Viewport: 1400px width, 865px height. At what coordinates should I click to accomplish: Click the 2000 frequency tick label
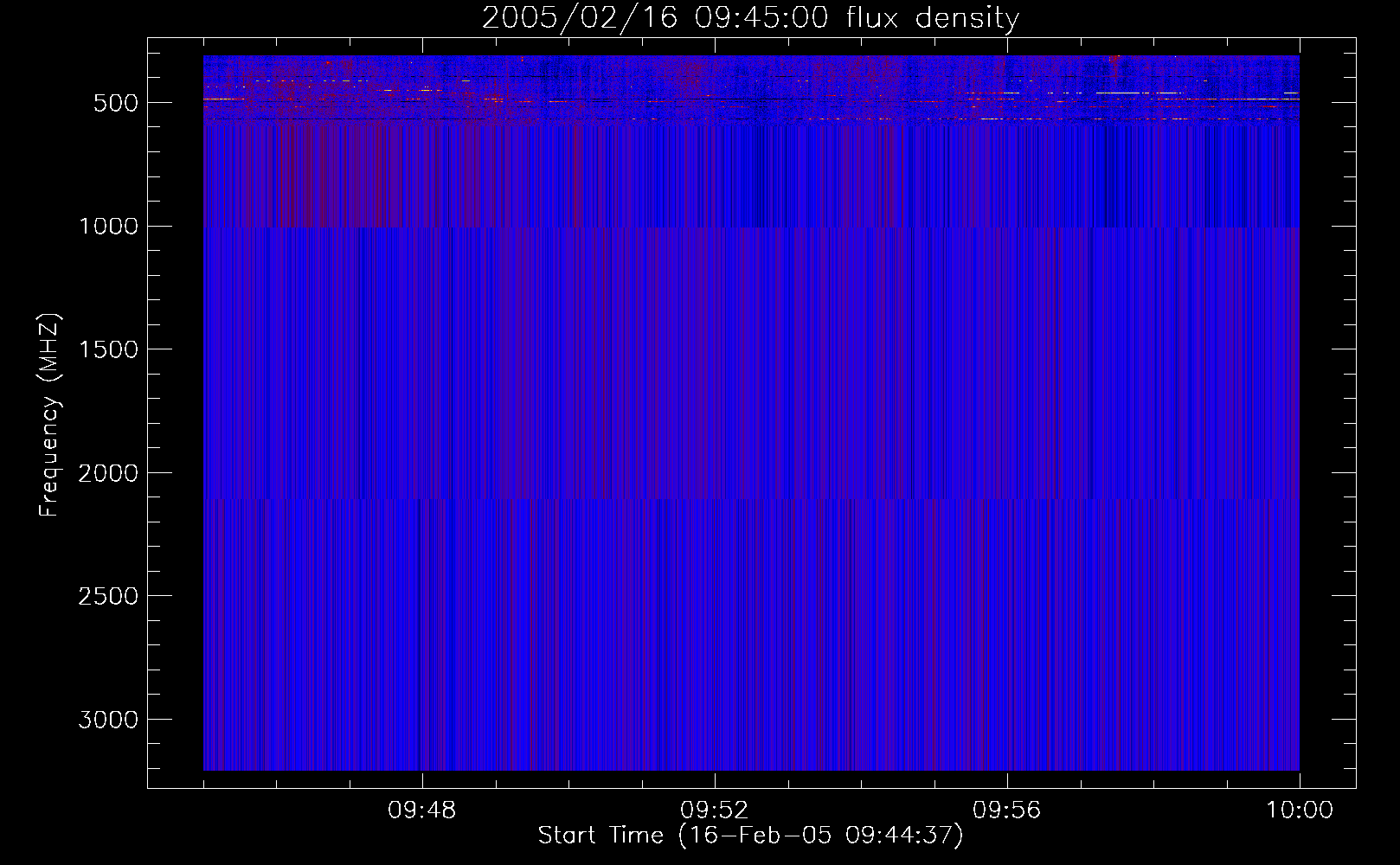[x=108, y=473]
